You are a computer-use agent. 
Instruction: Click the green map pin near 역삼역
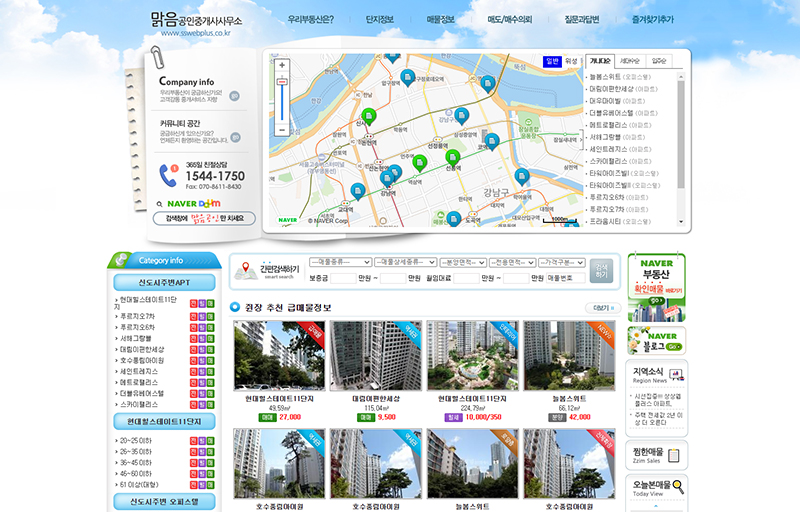[419, 164]
